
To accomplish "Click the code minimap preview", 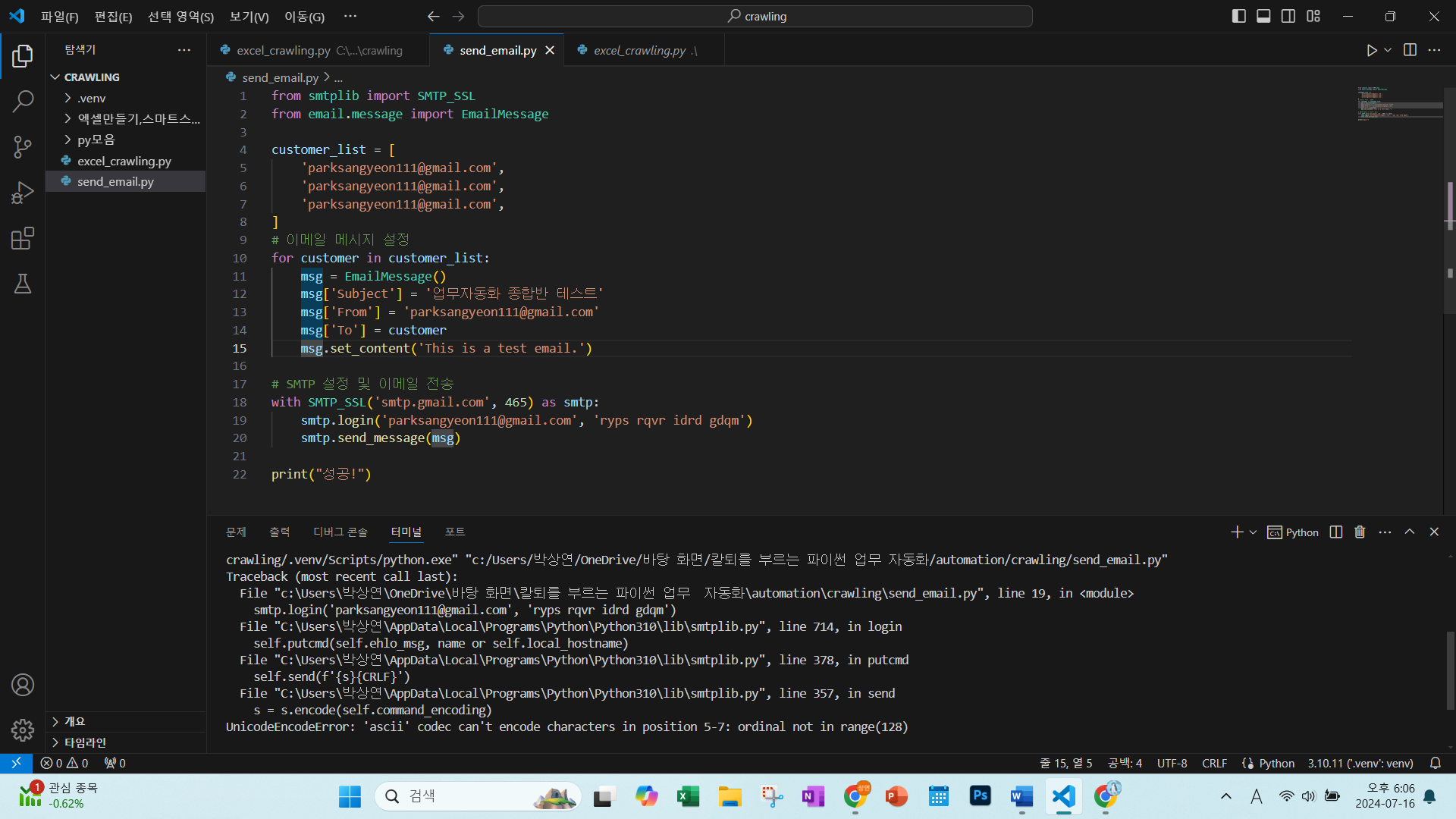I will point(1400,102).
